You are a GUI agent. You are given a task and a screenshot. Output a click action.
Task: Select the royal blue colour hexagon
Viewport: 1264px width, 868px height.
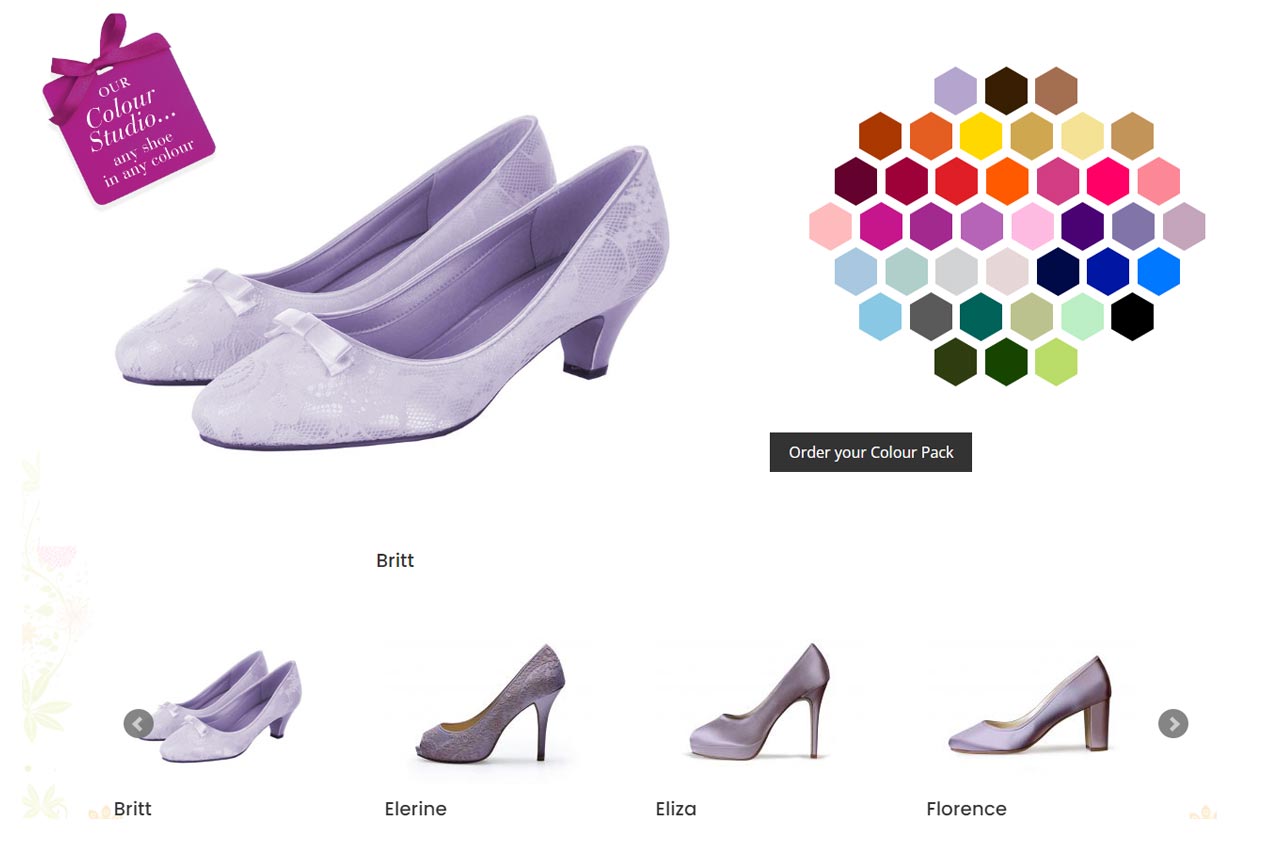point(1108,271)
